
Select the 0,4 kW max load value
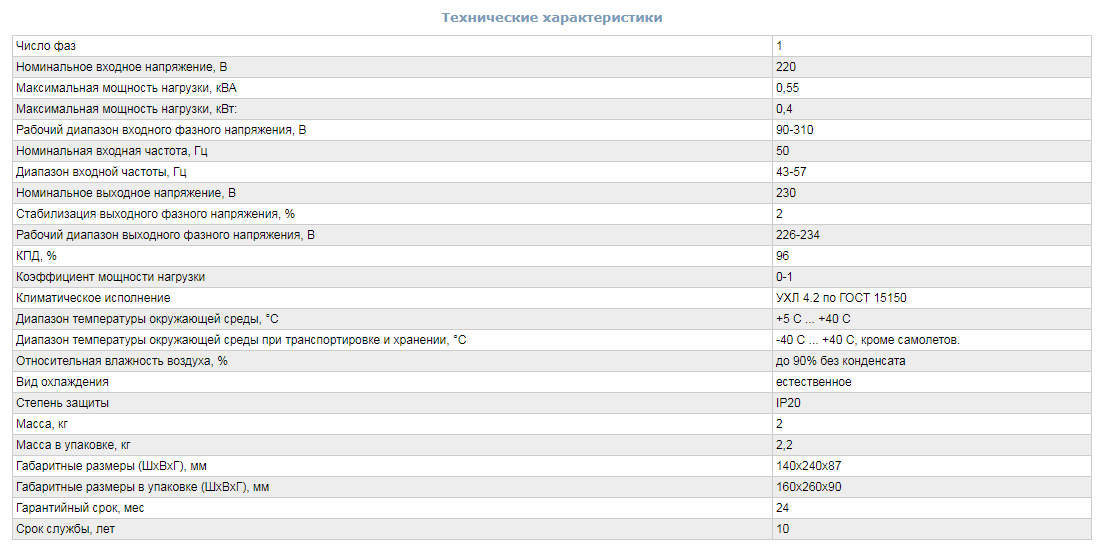pyautogui.click(x=784, y=109)
